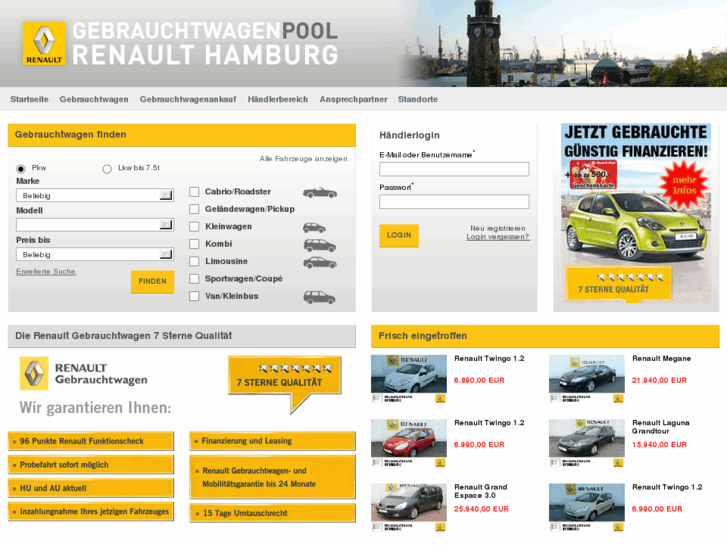The image size is (727, 545).
Task: Click the 7 Sterne Qualität speech bubble badge
Action: tap(285, 383)
